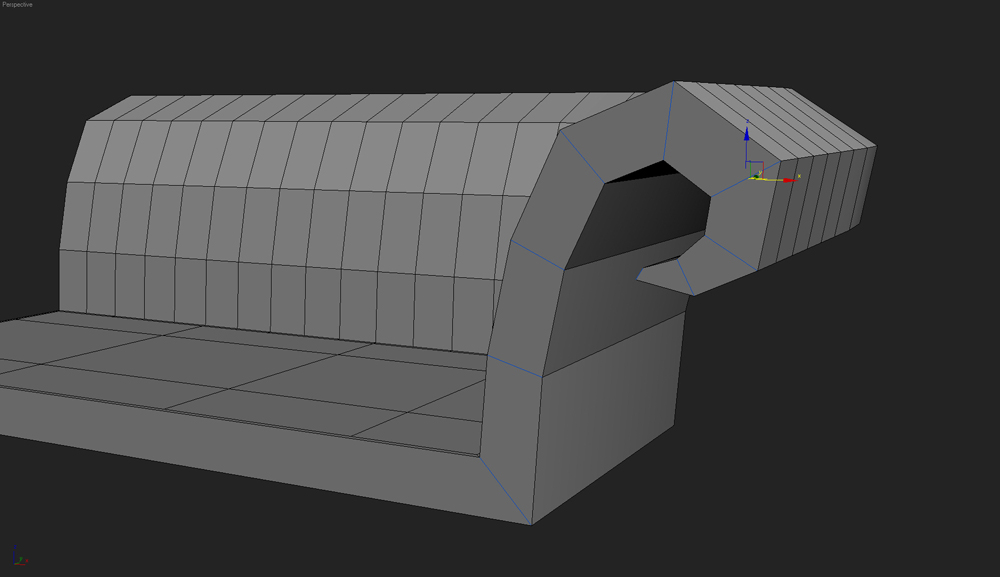1000x577 pixels.
Task: Click the X label beside the red arrow
Action: click(x=799, y=176)
